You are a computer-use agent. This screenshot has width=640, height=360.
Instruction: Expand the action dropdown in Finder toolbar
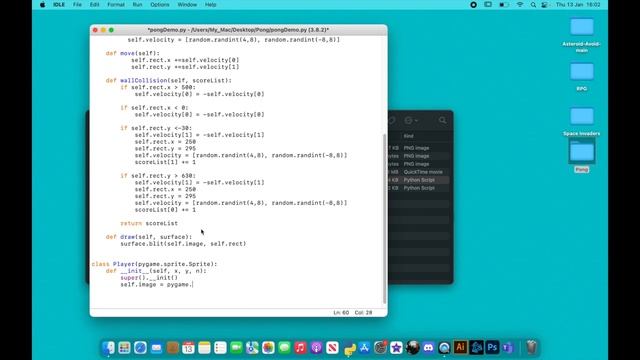click(x=411, y=120)
